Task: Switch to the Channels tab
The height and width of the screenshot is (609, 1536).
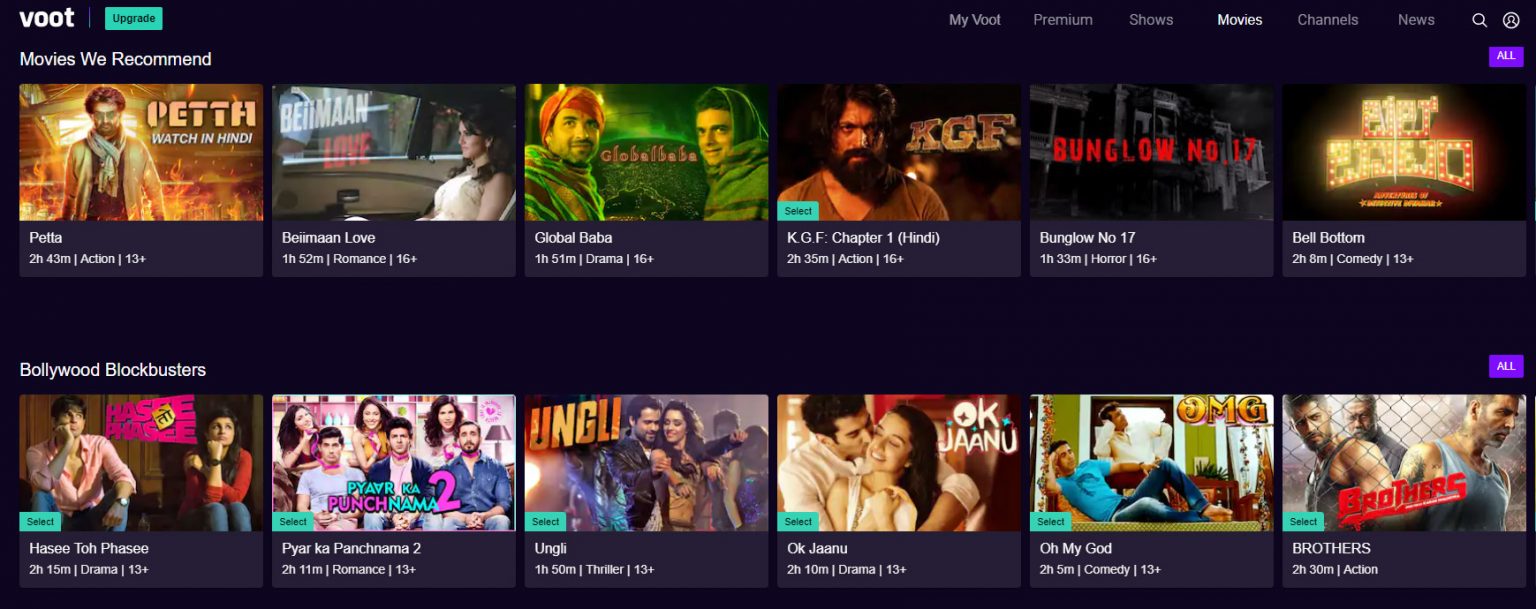Action: [1327, 19]
